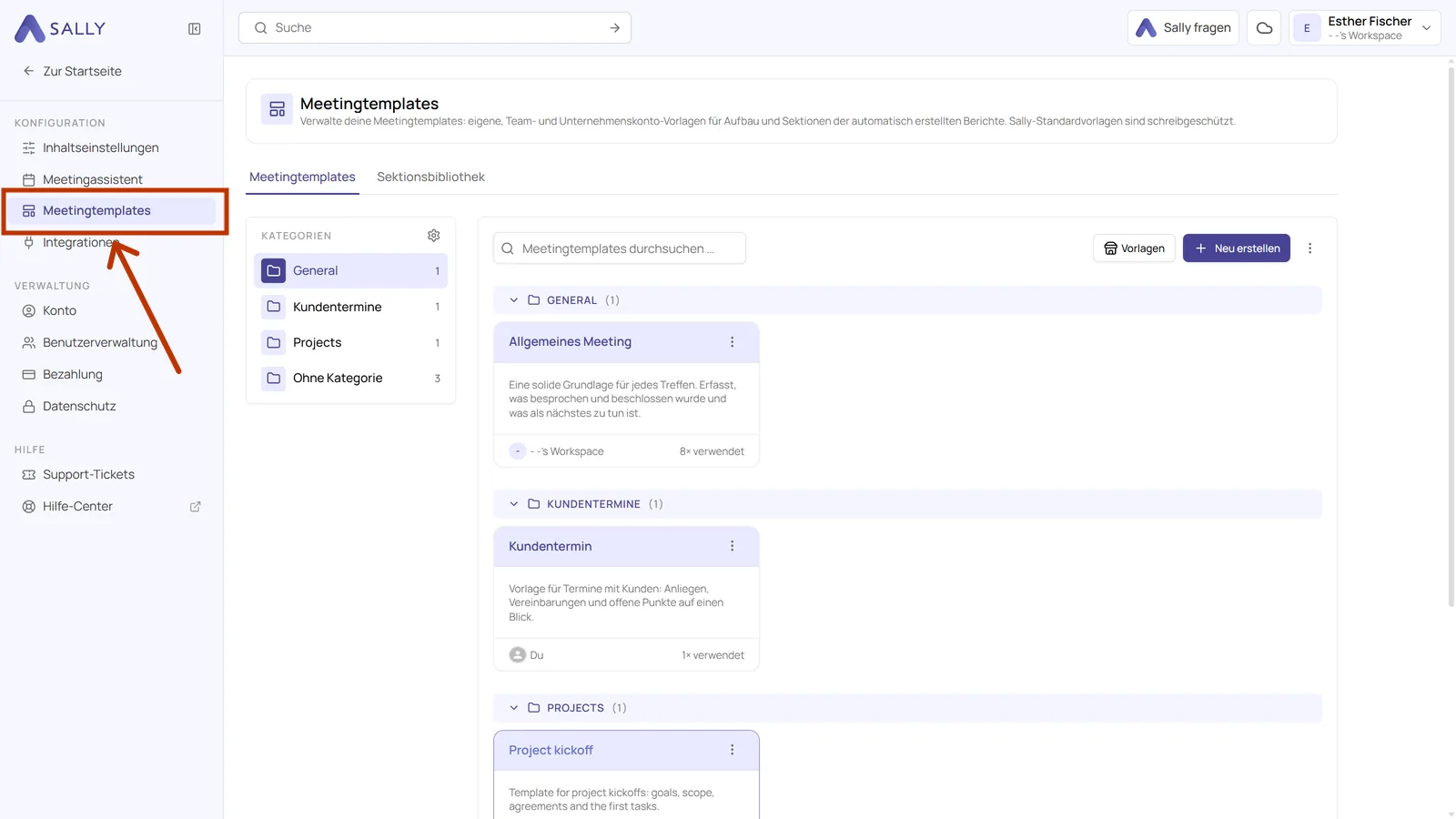1456x819 pixels.
Task: Click Inhaltseinstellungen sliders icon
Action: (x=29, y=147)
